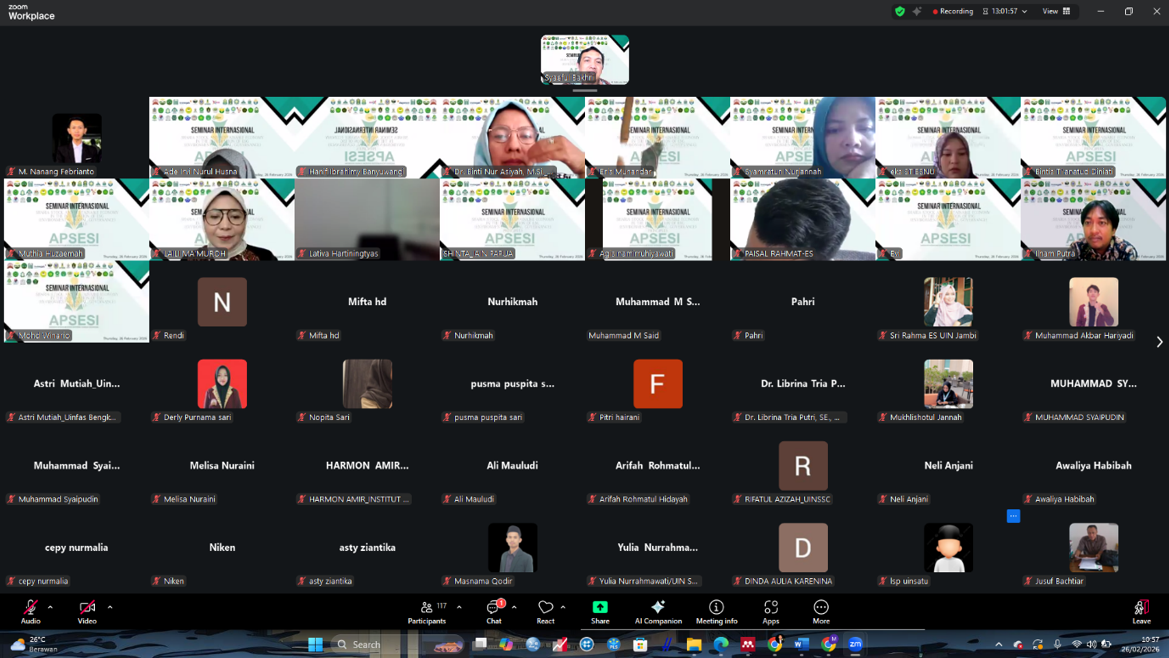Open AI Companion
Viewport: 1169px width, 658px height.
pyautogui.click(x=658, y=611)
